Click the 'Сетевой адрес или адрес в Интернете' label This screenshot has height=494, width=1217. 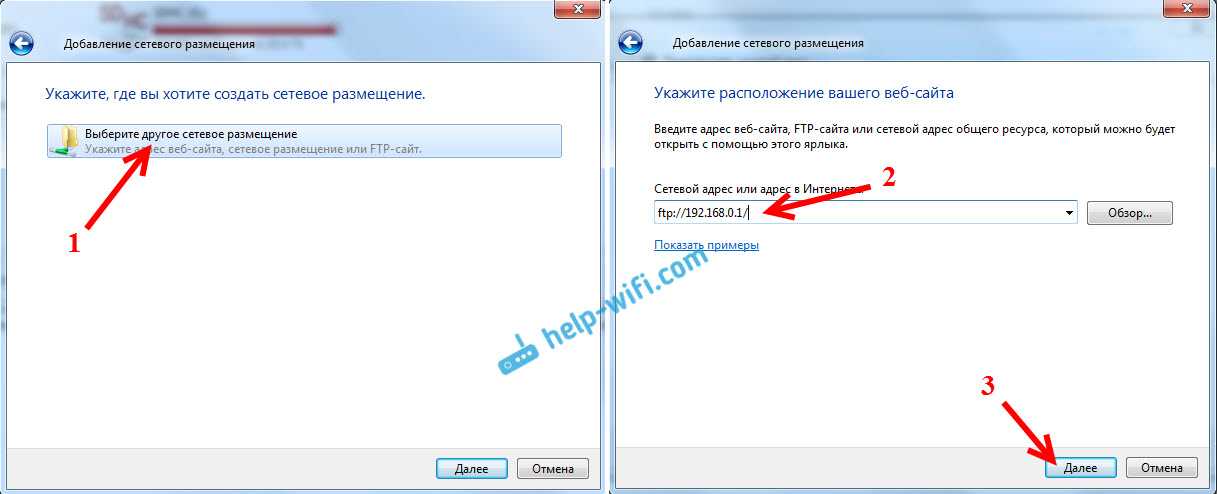tap(757, 188)
